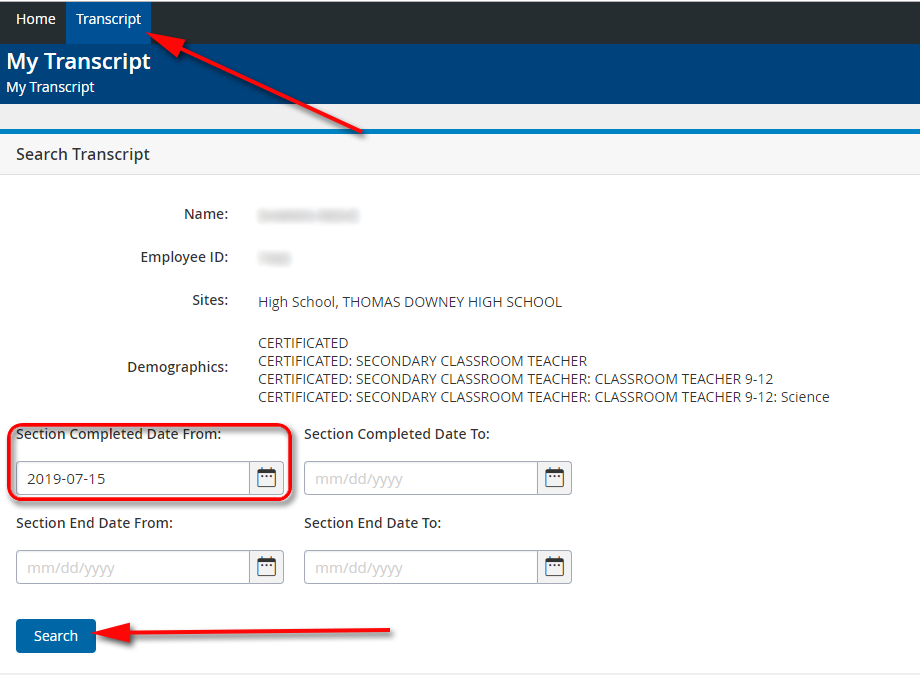Screen dimensions: 920x675
Task: Open calendar for Section Completed Date From
Action: pyautogui.click(x=266, y=478)
